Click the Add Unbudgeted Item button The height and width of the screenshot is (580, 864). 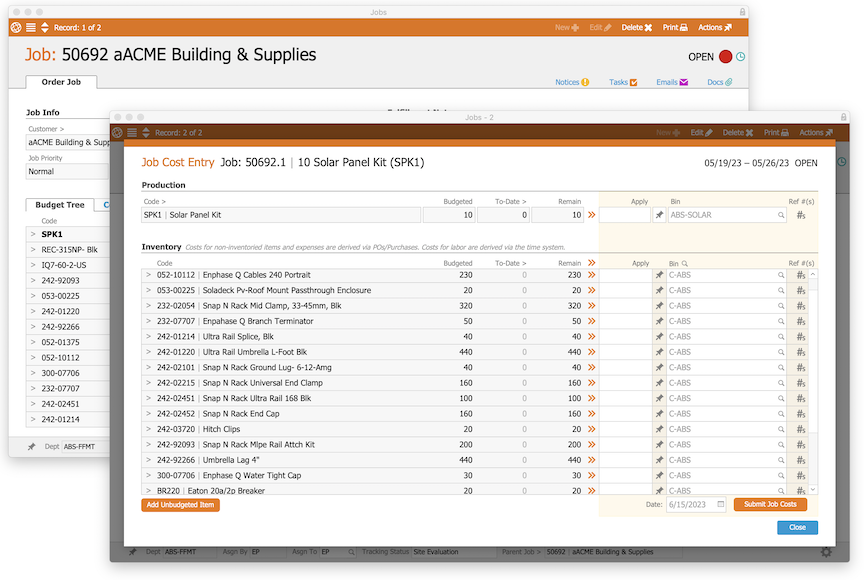click(180, 505)
